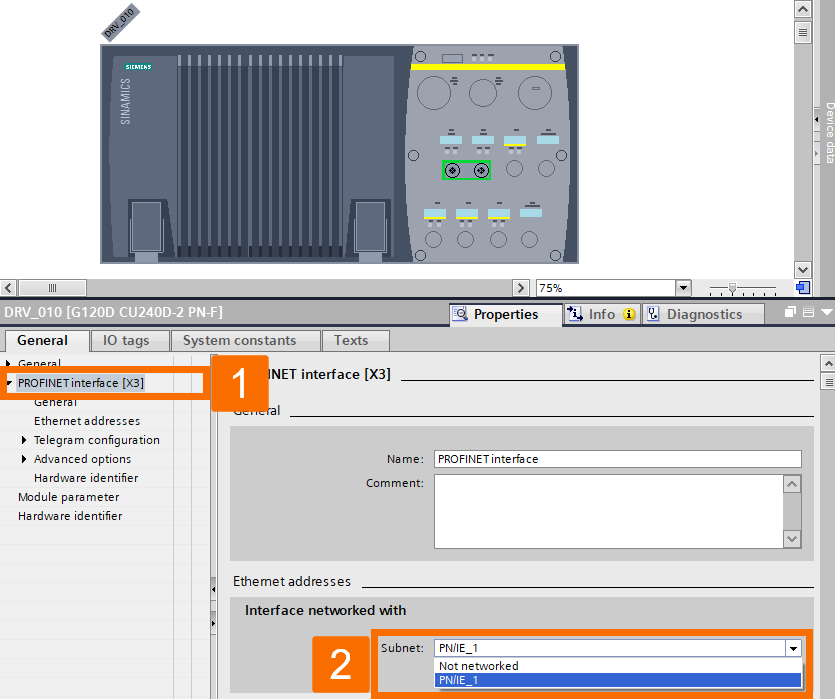Image resolution: width=835 pixels, height=699 pixels.
Task: Click down arrow of Comment box scrollbar
Action: pos(792,539)
